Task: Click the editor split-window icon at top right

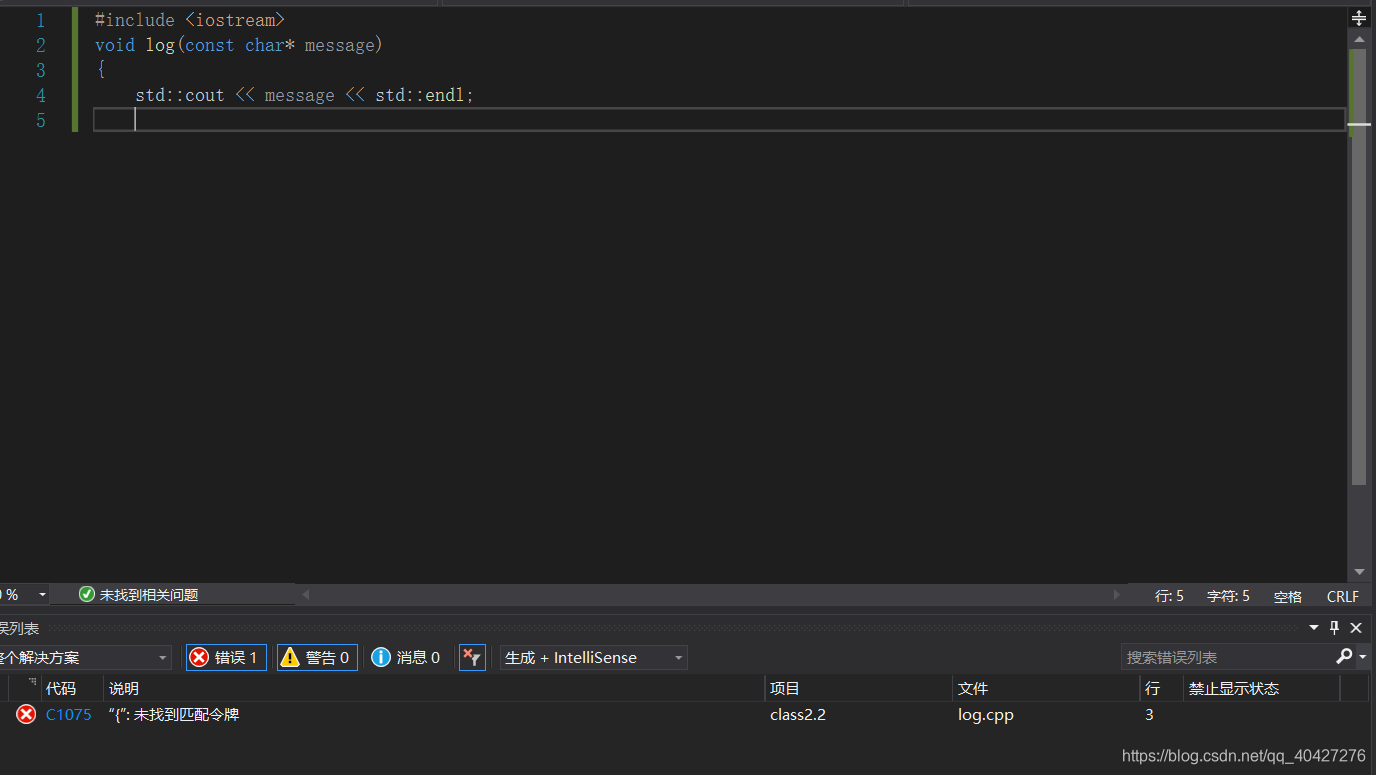Action: 1359,18
